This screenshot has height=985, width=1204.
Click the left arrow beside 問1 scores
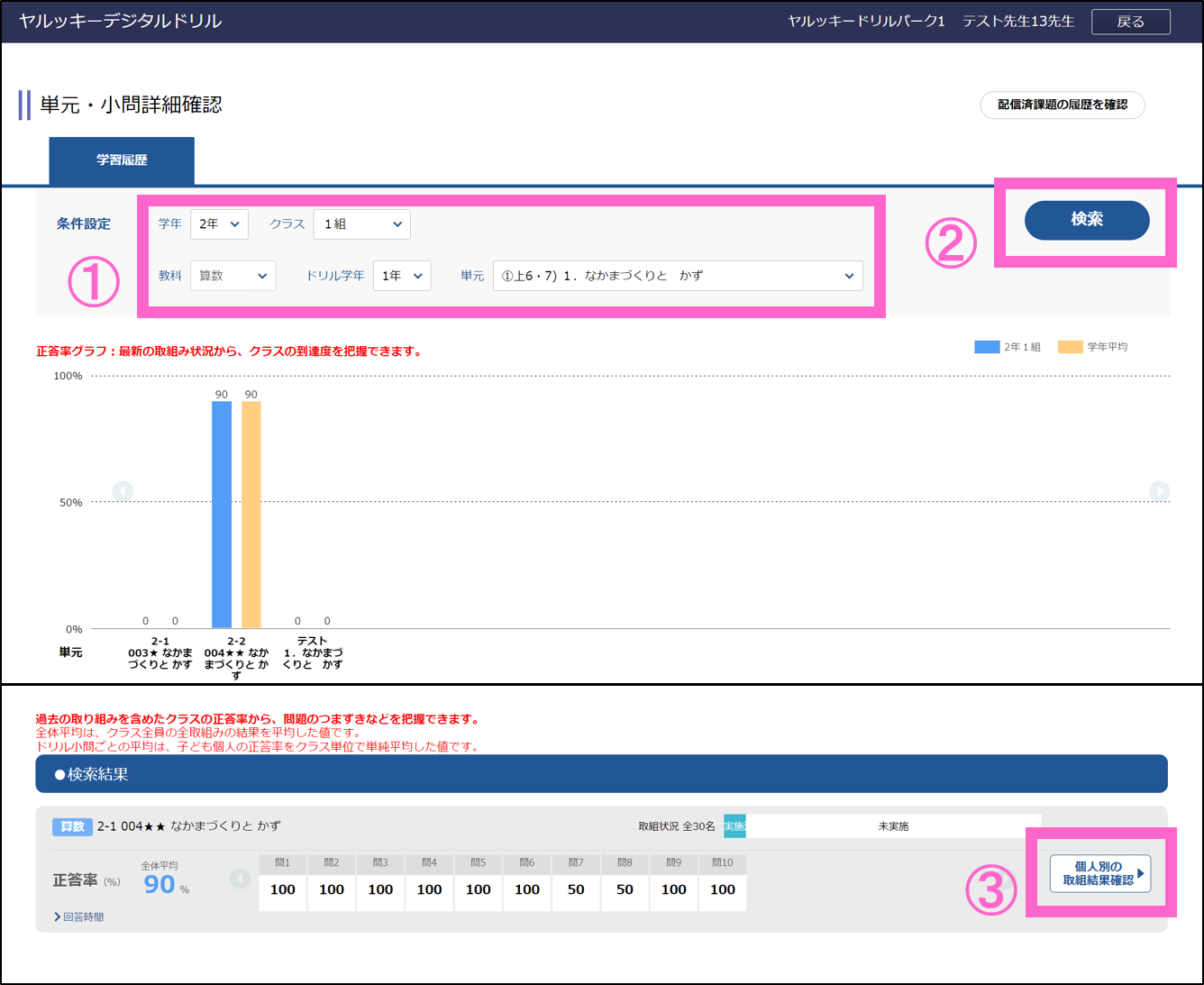[240, 879]
